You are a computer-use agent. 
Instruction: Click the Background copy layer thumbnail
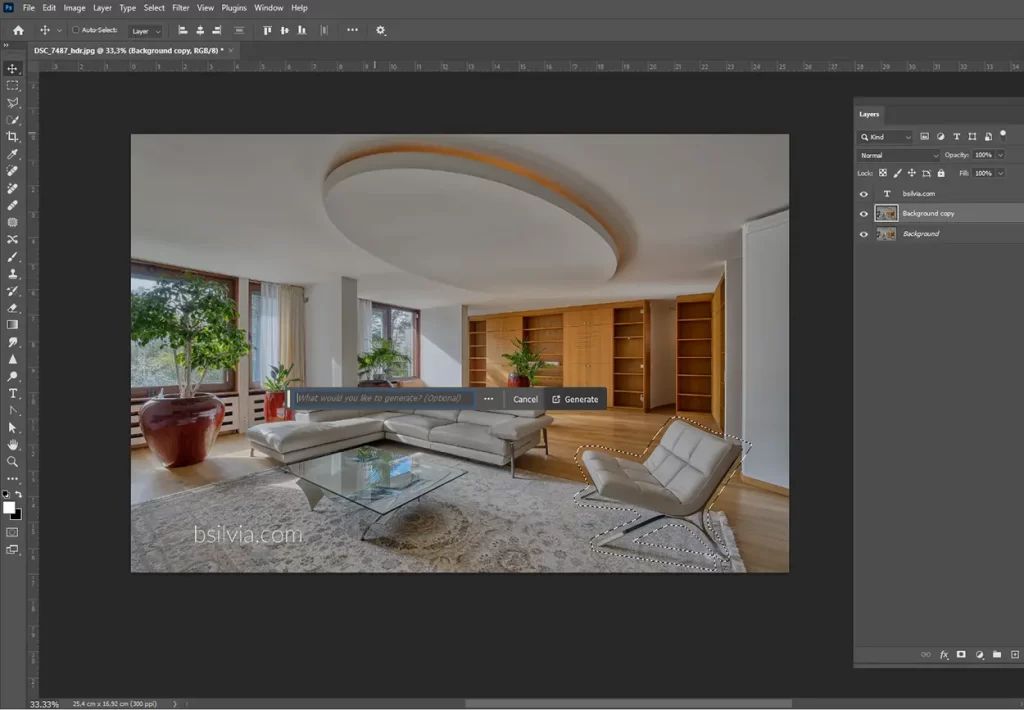point(886,214)
